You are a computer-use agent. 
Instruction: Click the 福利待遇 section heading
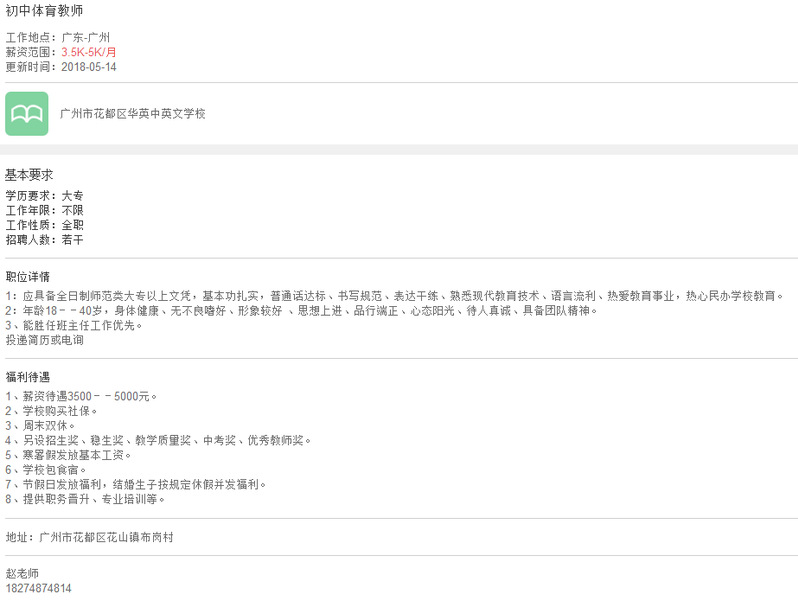(27, 377)
